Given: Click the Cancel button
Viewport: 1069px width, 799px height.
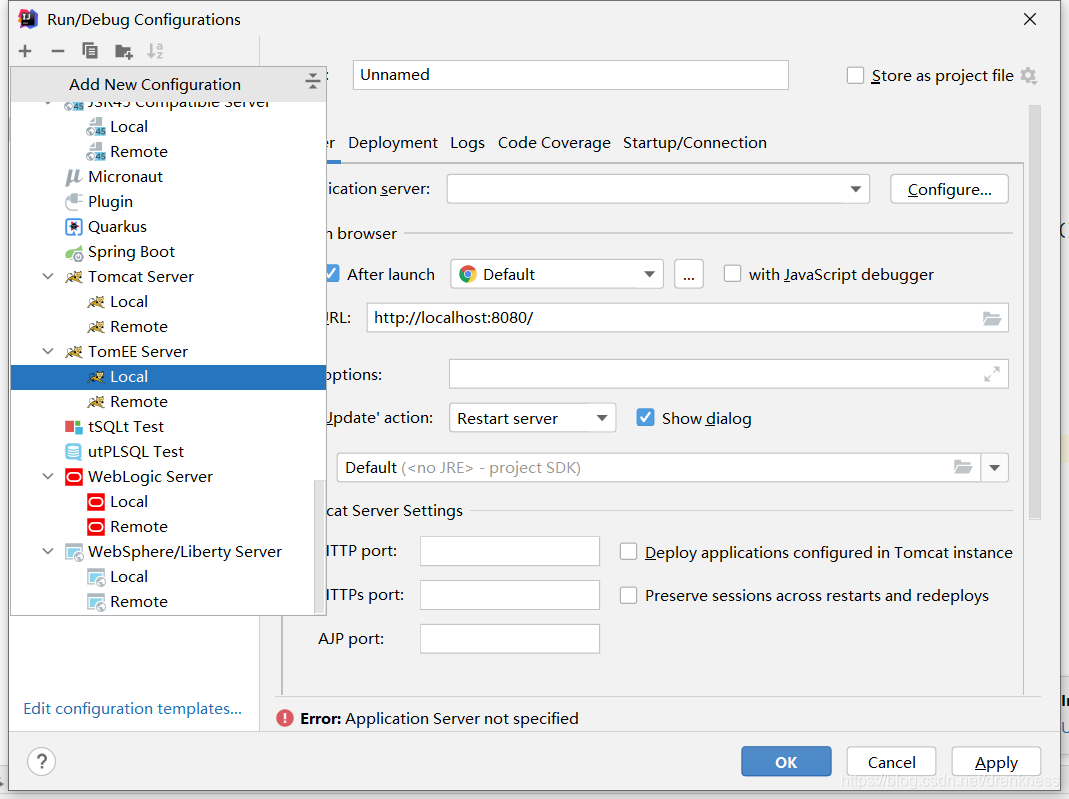Looking at the screenshot, I should pos(891,762).
